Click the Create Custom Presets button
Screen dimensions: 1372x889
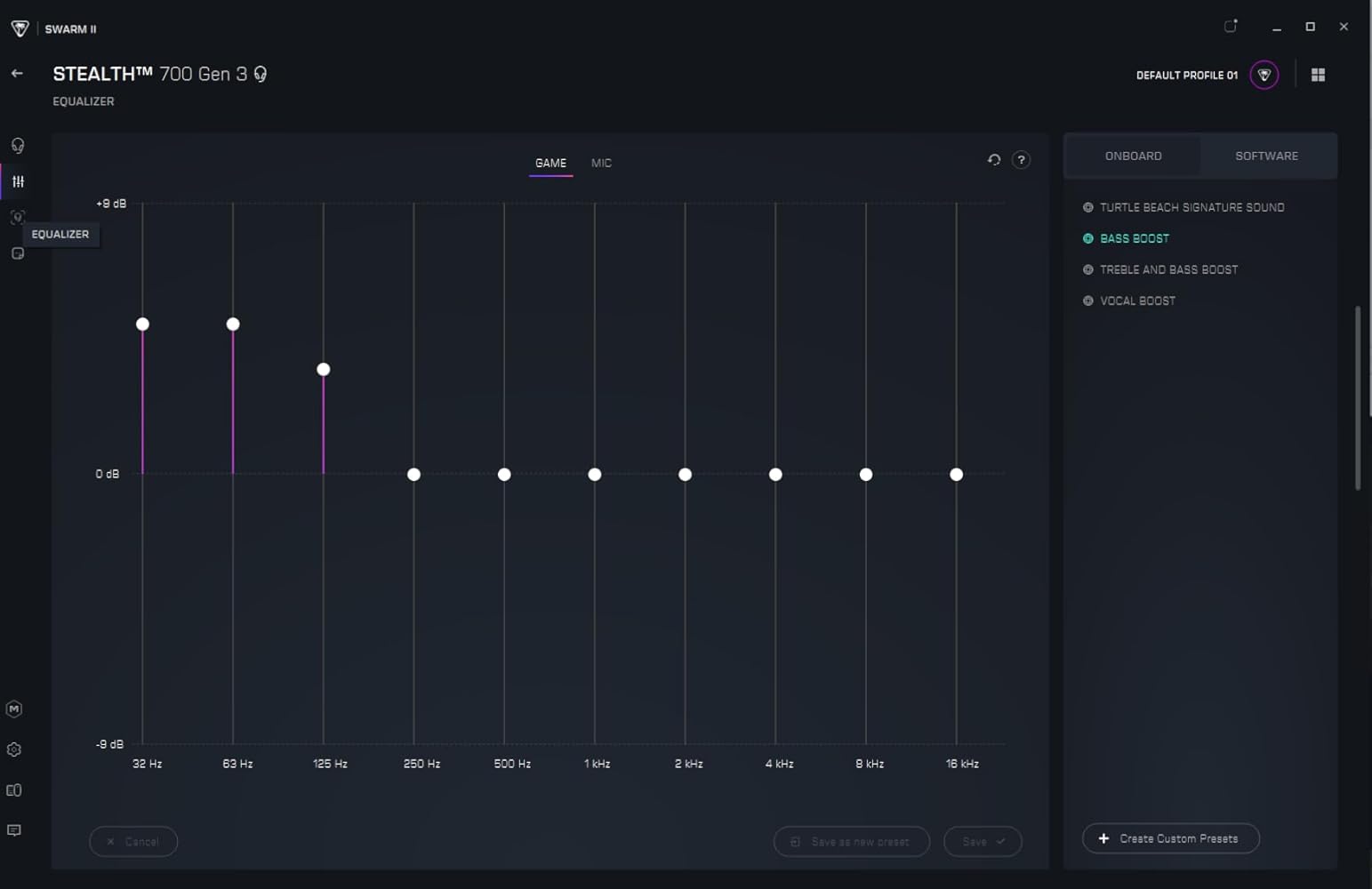[x=1170, y=838]
